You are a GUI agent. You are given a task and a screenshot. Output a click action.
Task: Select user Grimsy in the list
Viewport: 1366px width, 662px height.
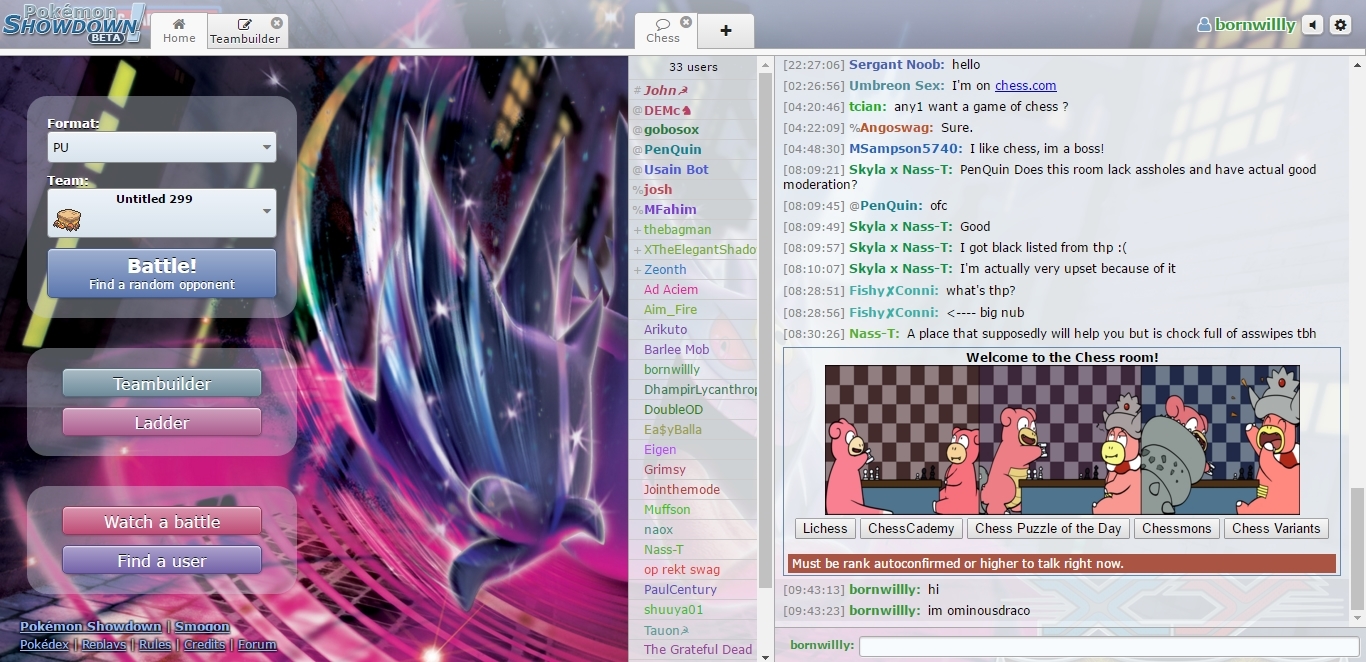(693, 470)
